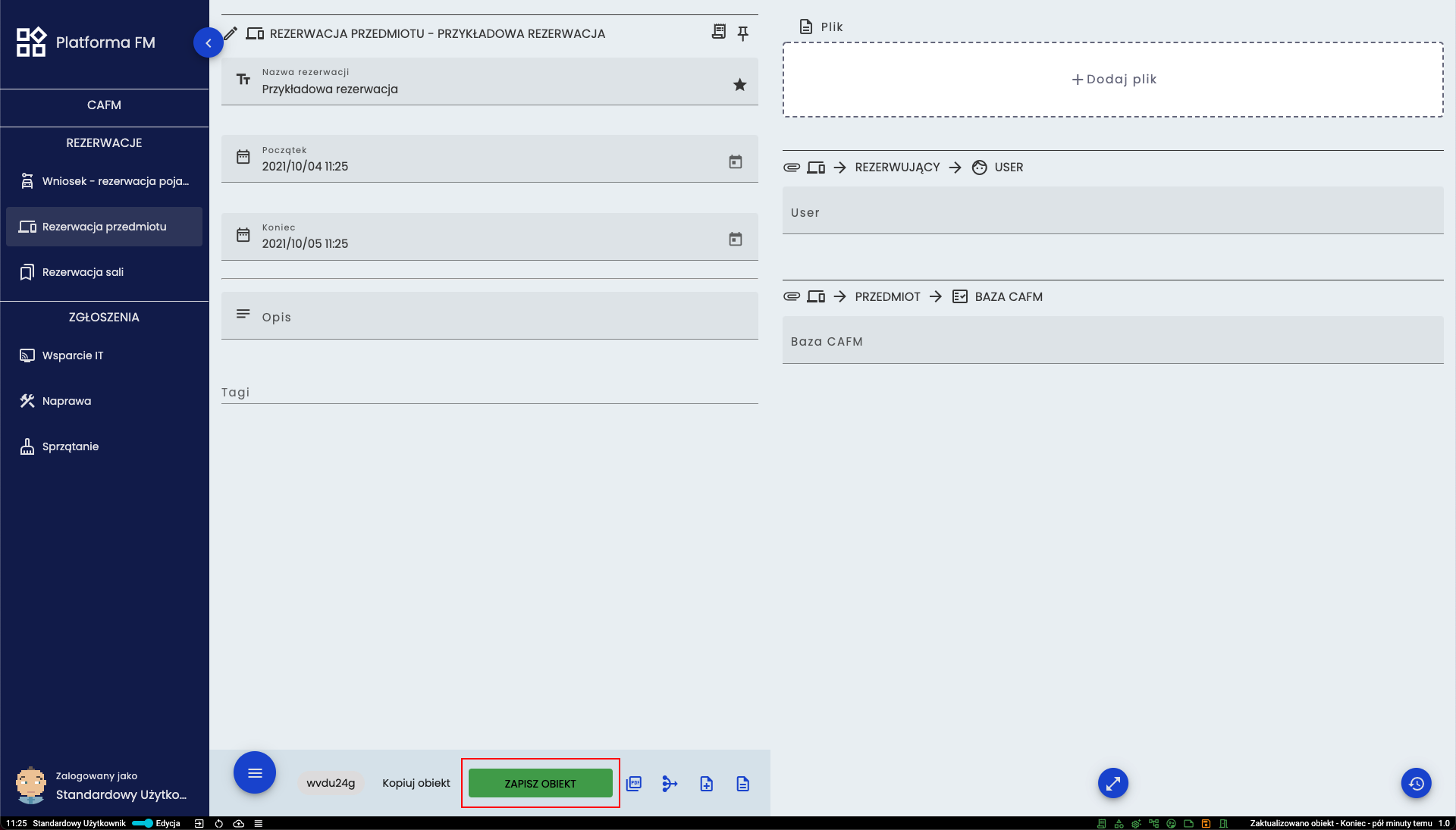Image resolution: width=1456 pixels, height=830 pixels.
Task: Click the receipt icon in the reservation header
Action: coord(719,32)
